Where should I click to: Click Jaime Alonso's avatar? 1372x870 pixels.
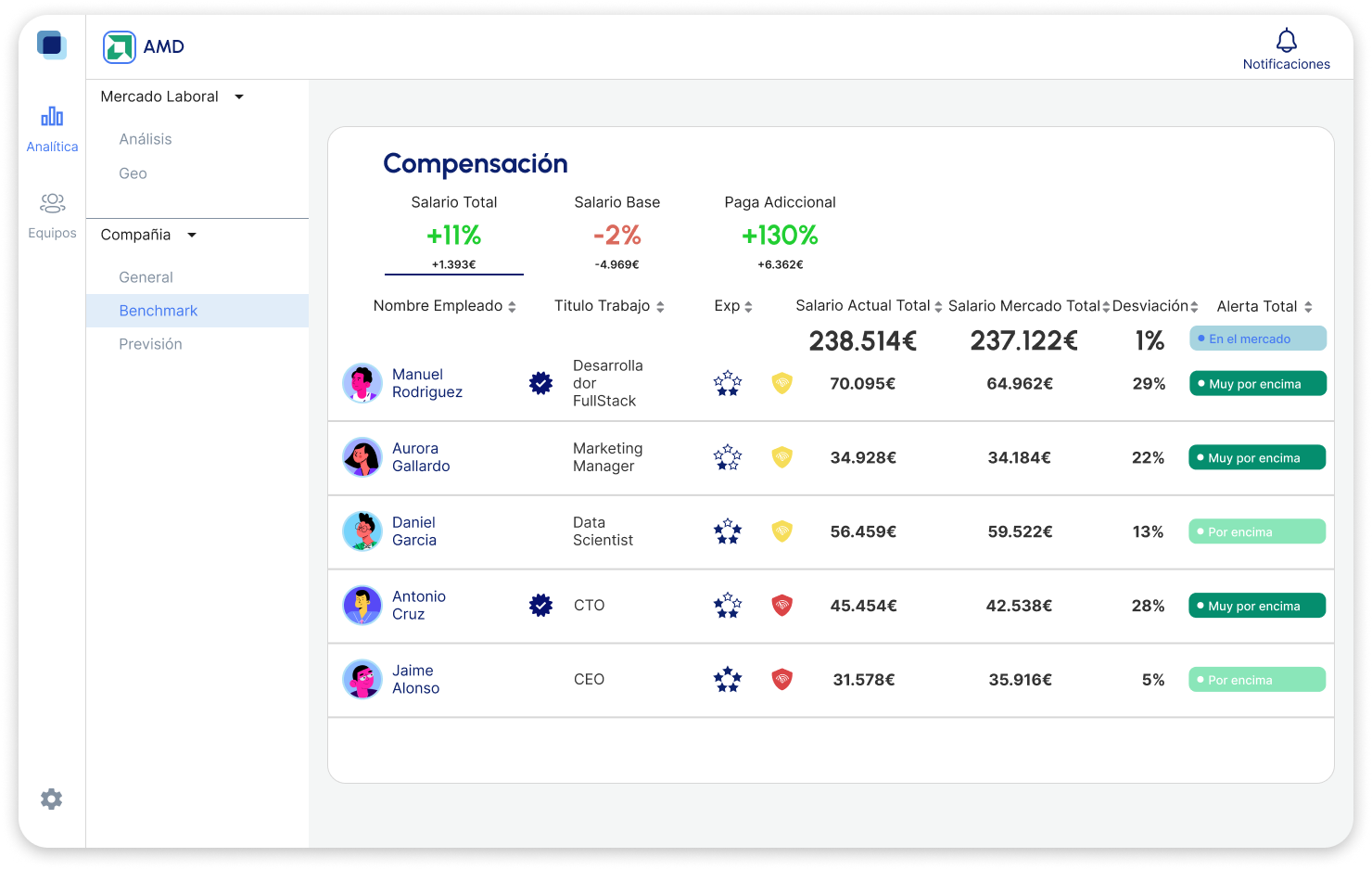click(362, 680)
